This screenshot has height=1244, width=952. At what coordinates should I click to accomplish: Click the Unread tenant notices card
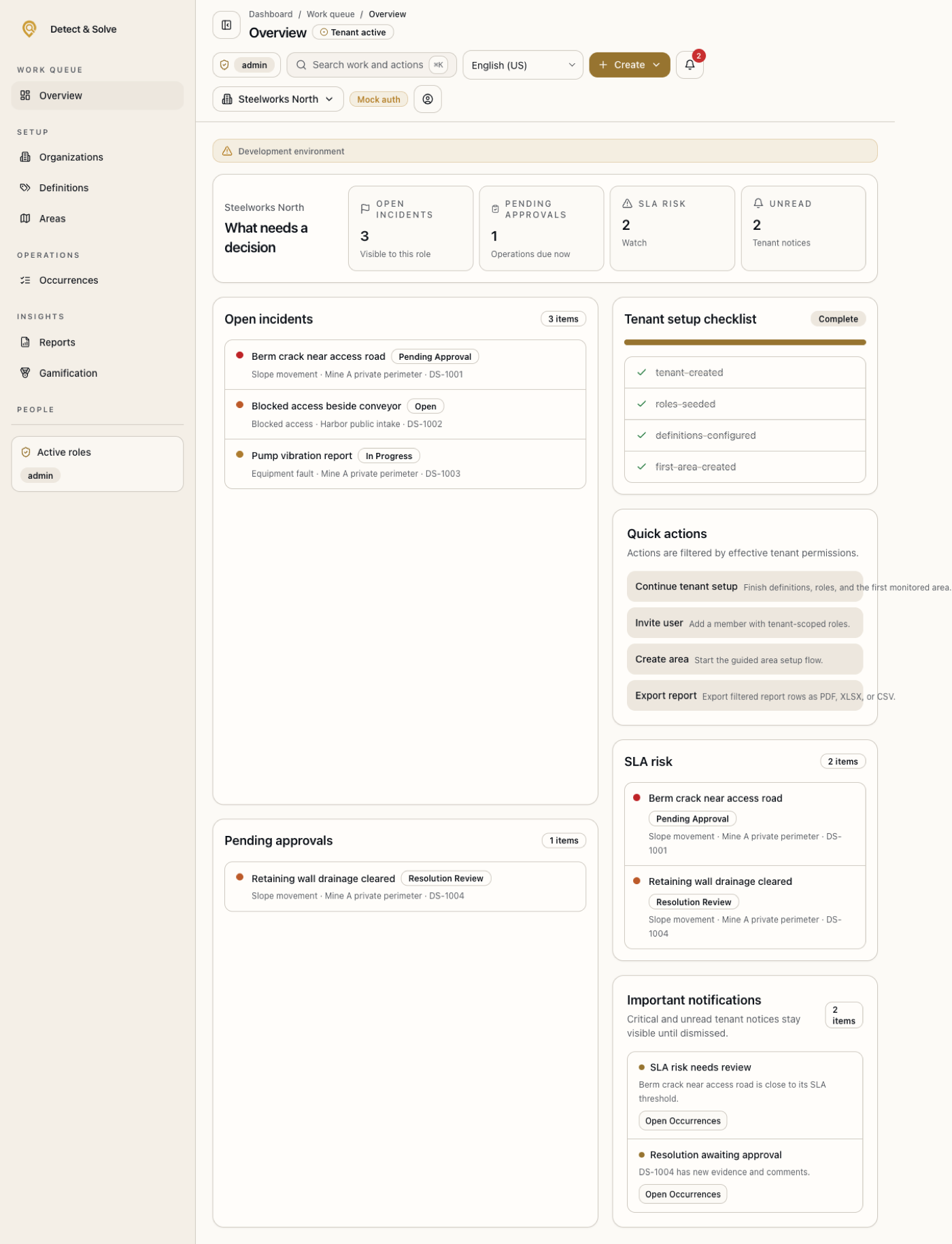click(x=803, y=229)
